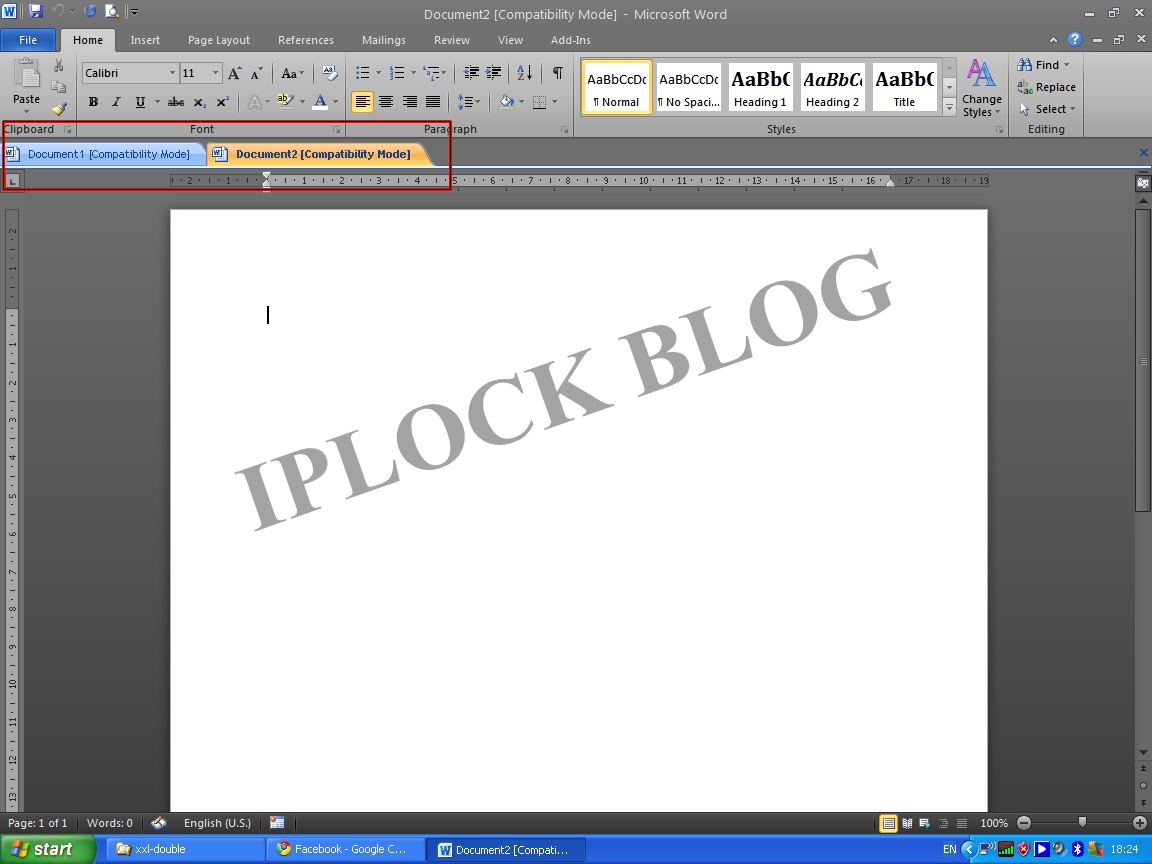Image resolution: width=1152 pixels, height=864 pixels.
Task: Open the File tab
Action: [x=28, y=40]
